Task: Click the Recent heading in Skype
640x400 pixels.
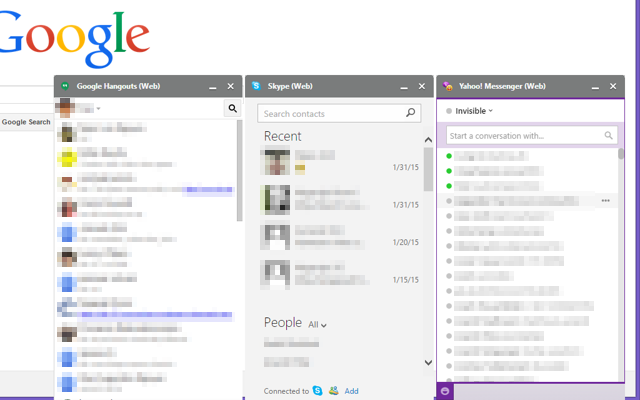Action: click(282, 136)
